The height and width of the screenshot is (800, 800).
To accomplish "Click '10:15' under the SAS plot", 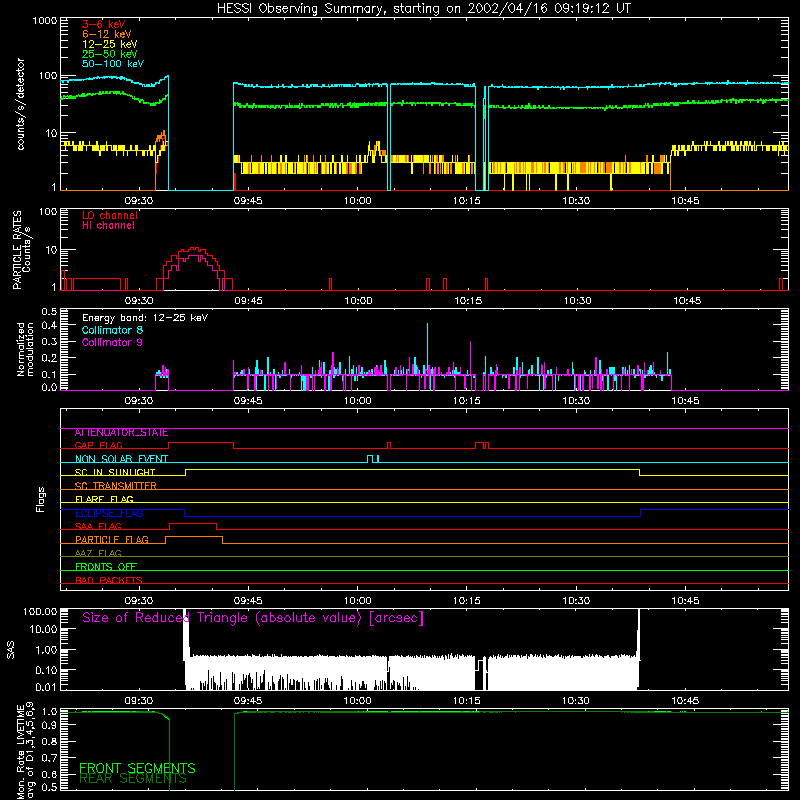I will [x=466, y=701].
